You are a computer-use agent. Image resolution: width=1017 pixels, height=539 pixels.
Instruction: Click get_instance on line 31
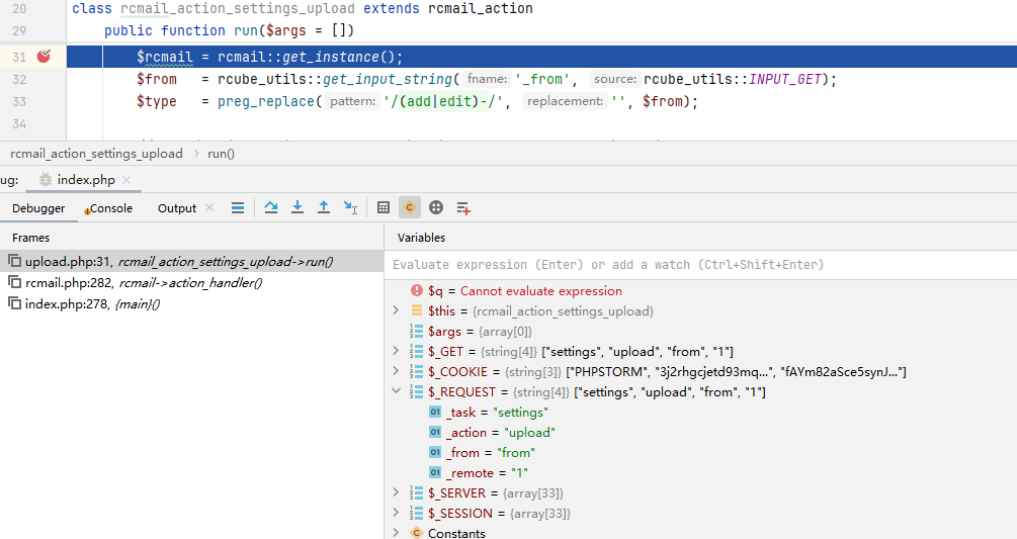click(331, 57)
